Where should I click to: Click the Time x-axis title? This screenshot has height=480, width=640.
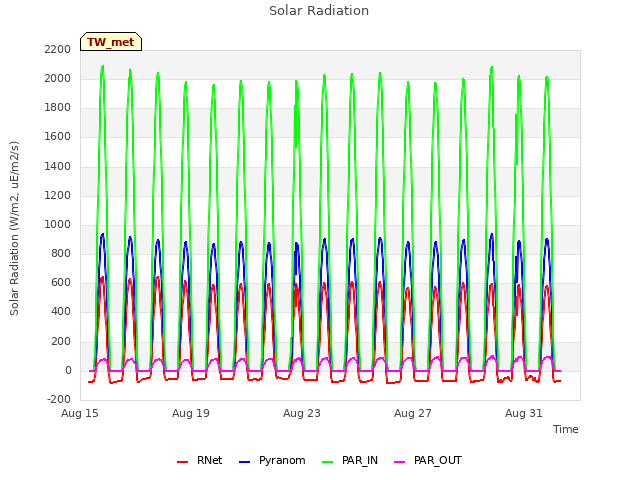pyautogui.click(x=566, y=429)
